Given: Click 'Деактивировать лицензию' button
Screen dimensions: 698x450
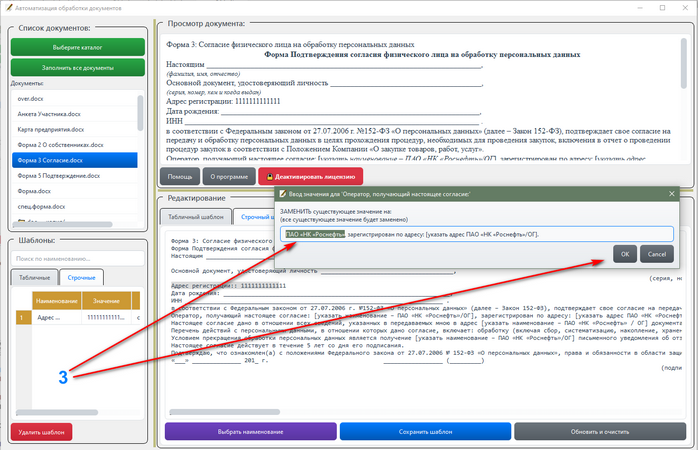Looking at the screenshot, I should [311, 176].
